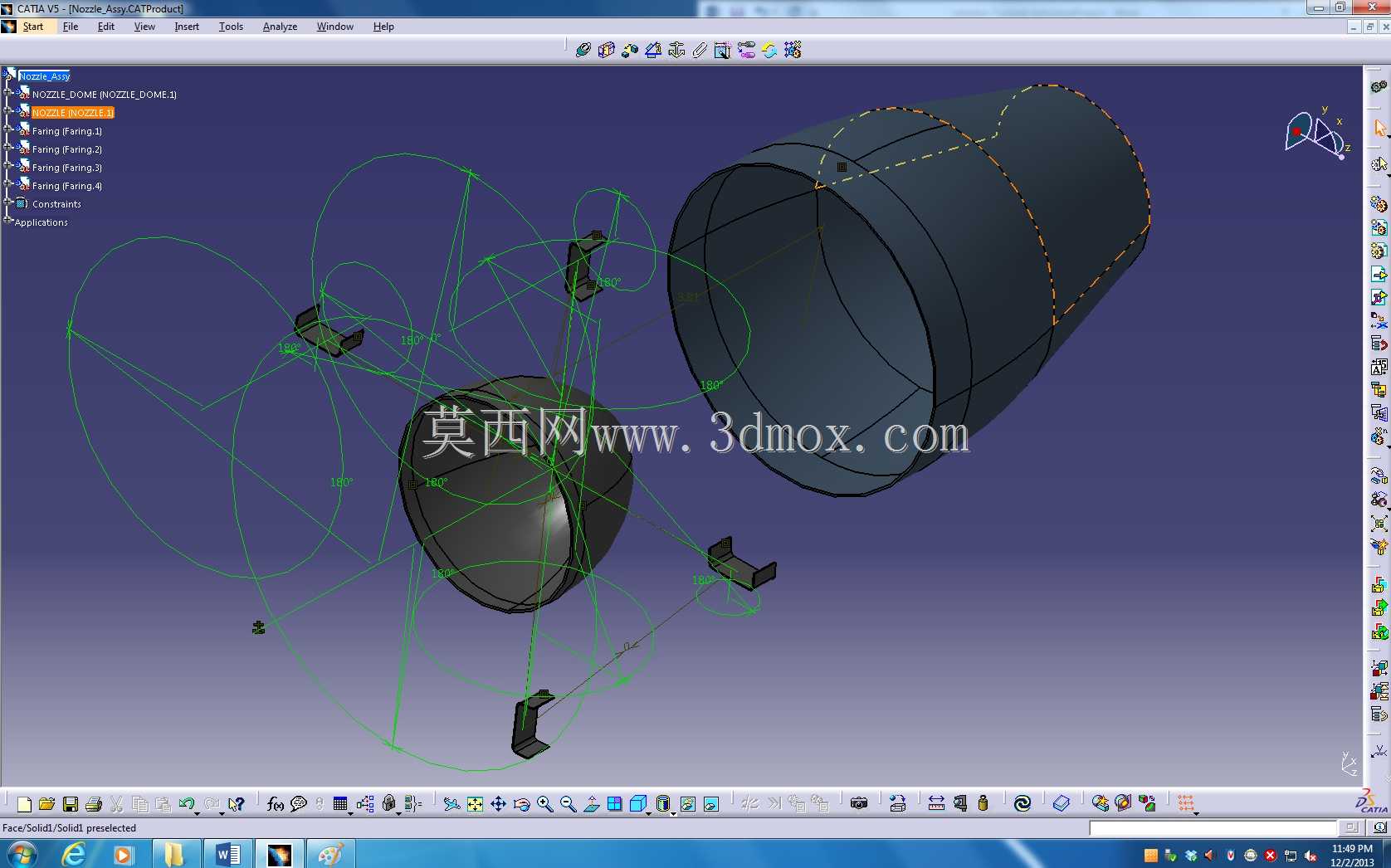This screenshot has width=1391, height=868.
Task: Select the Rotate view tool
Action: click(x=521, y=803)
